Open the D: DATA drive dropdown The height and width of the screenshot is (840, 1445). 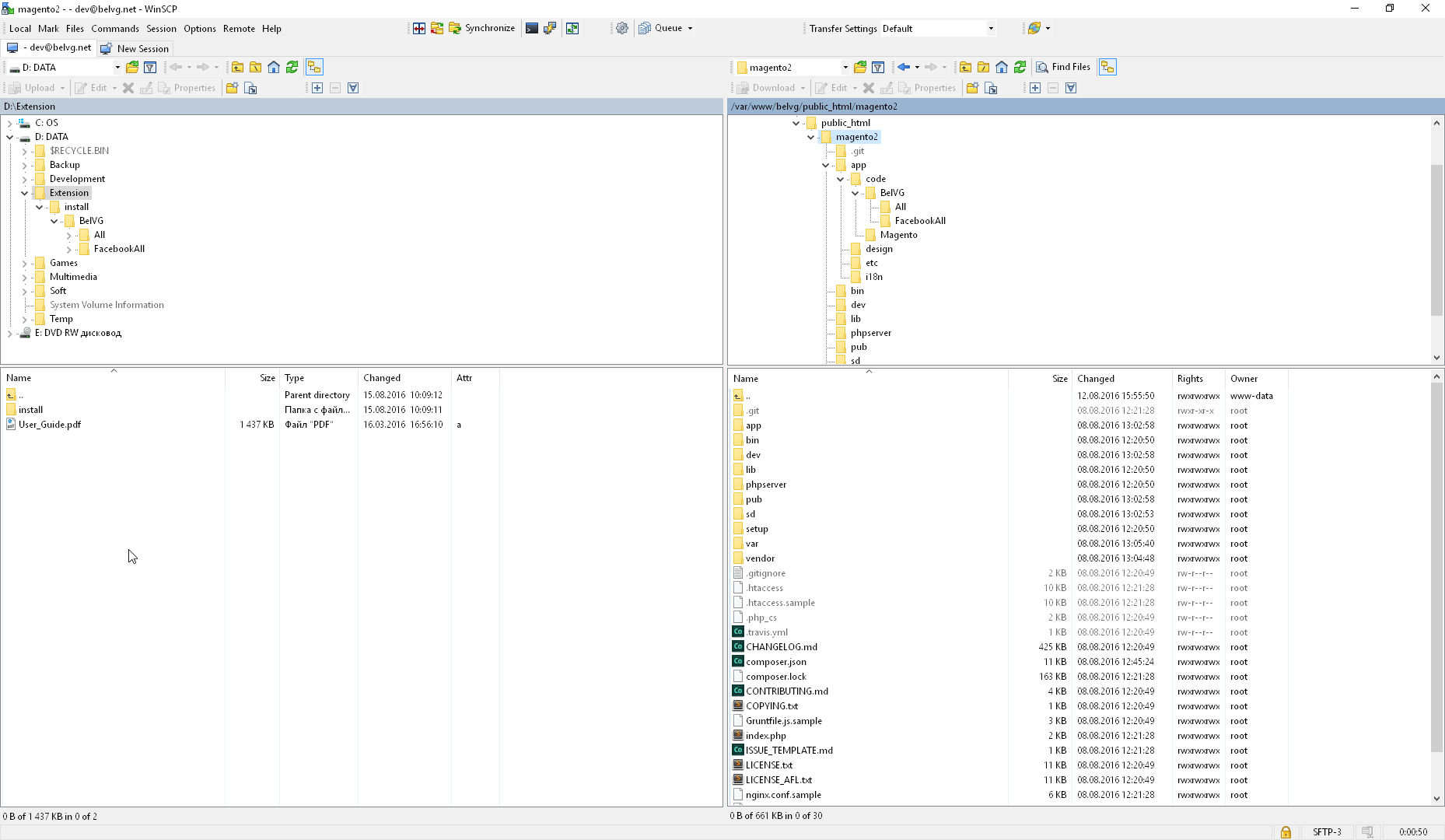(x=117, y=68)
